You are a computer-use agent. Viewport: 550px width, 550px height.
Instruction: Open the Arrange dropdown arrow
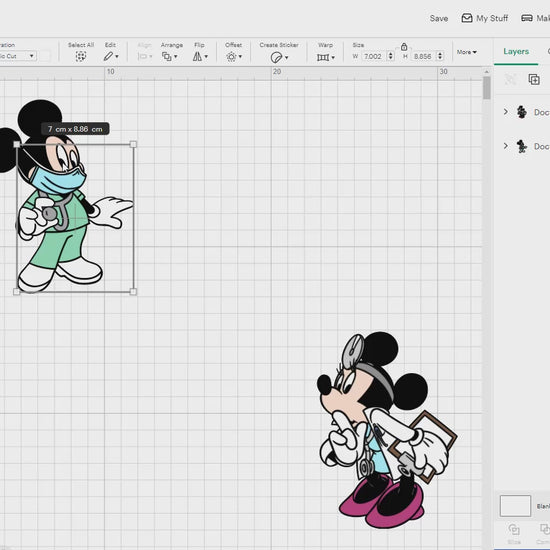click(176, 56)
